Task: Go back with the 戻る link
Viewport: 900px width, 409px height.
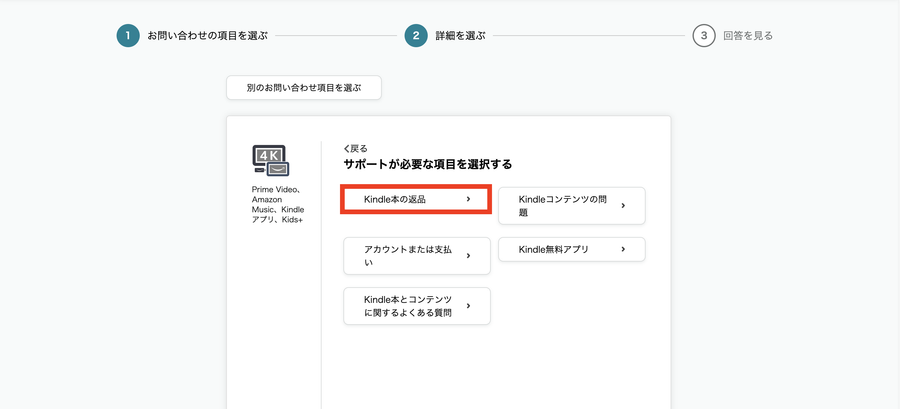Action: tap(355, 149)
